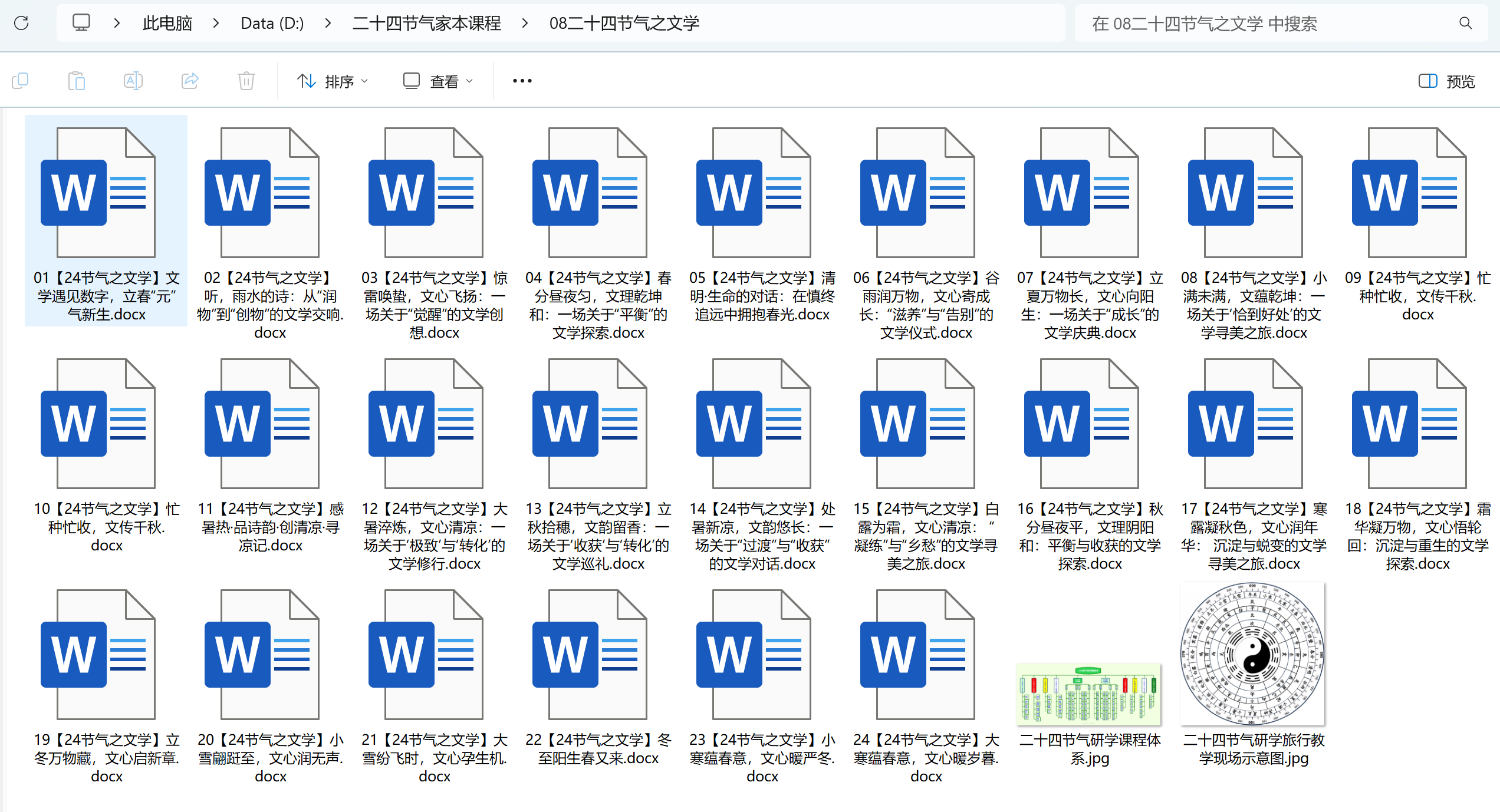Select the 二十四节气研学旅行教学现场示意图.jpg thumbnail
The height and width of the screenshot is (812, 1500).
(1252, 655)
